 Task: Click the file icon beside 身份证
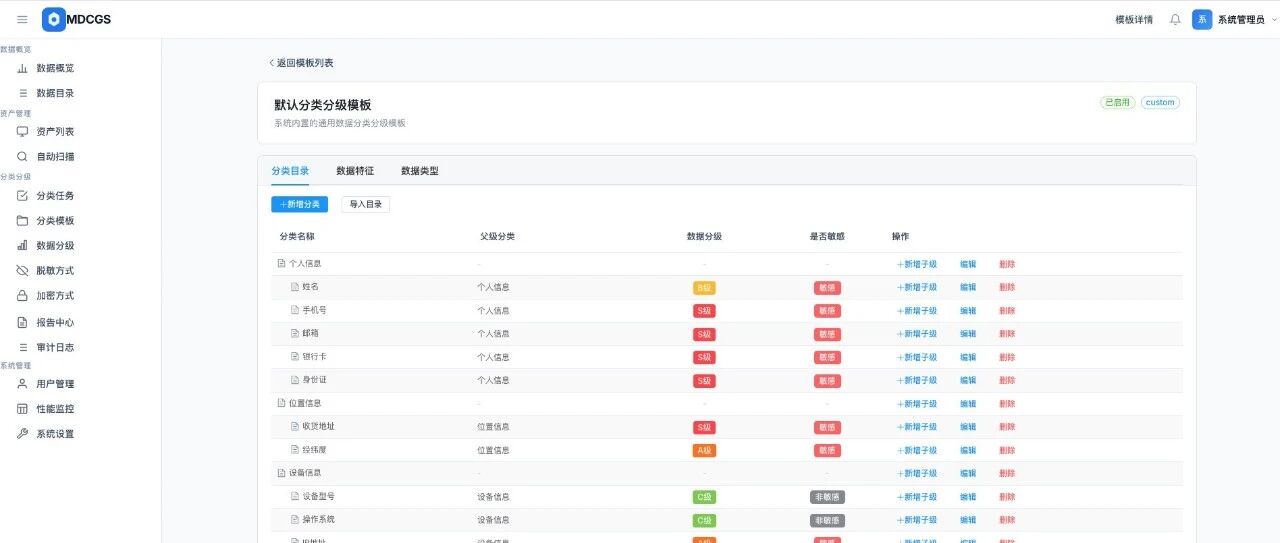click(x=295, y=380)
